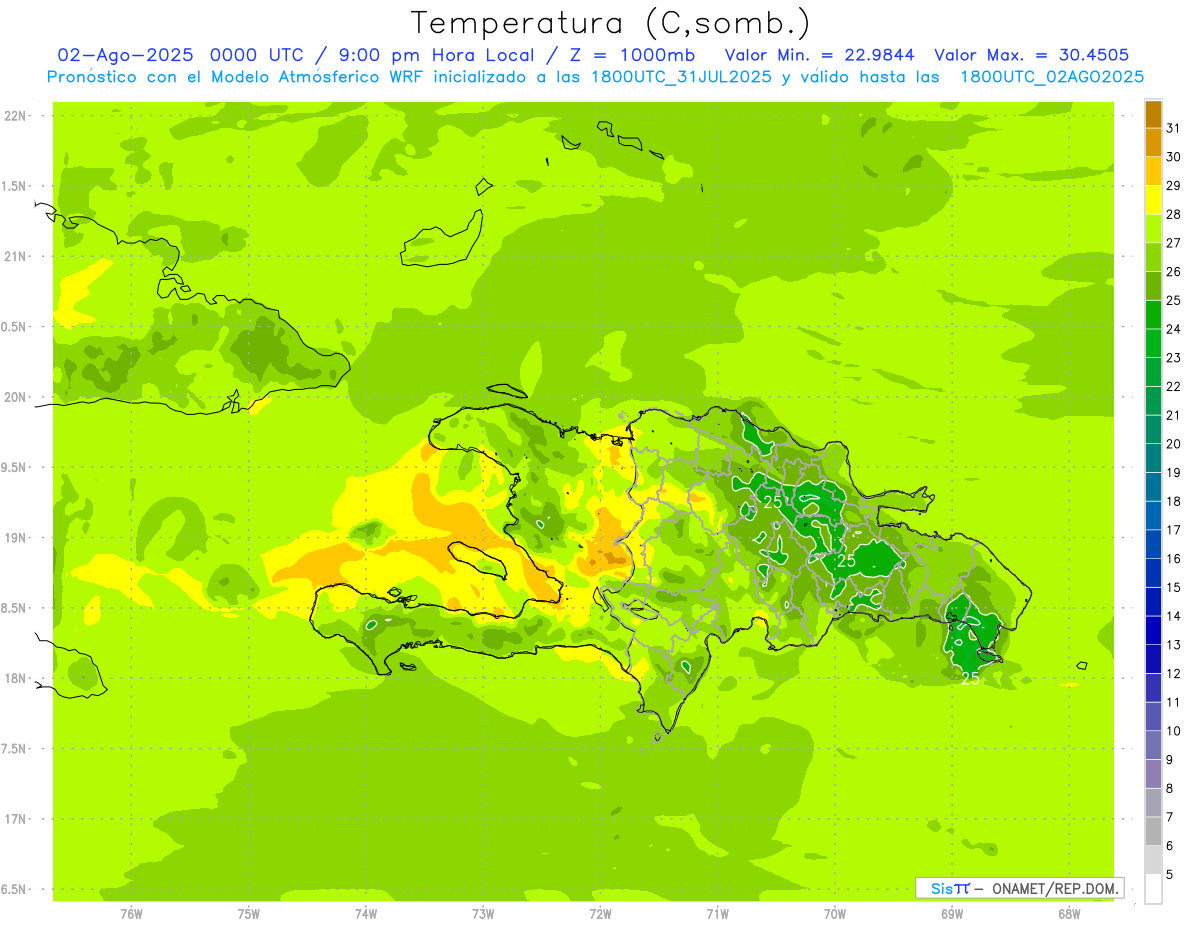Click the '1800UTC_02AGO2025' valid-until time
This screenshot has width=1200, height=927.
[1052, 77]
